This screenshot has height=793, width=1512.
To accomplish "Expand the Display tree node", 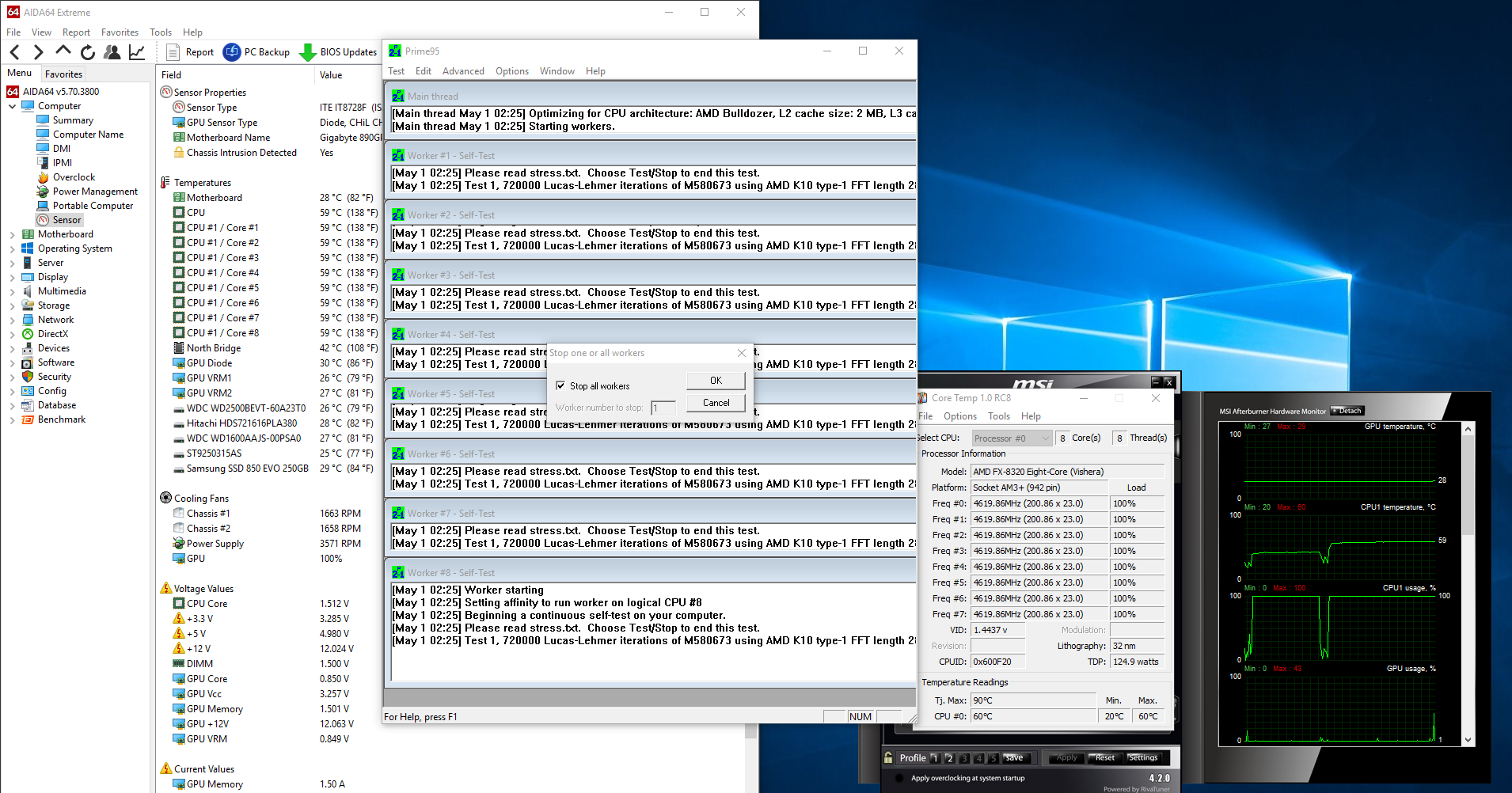I will click(13, 277).
